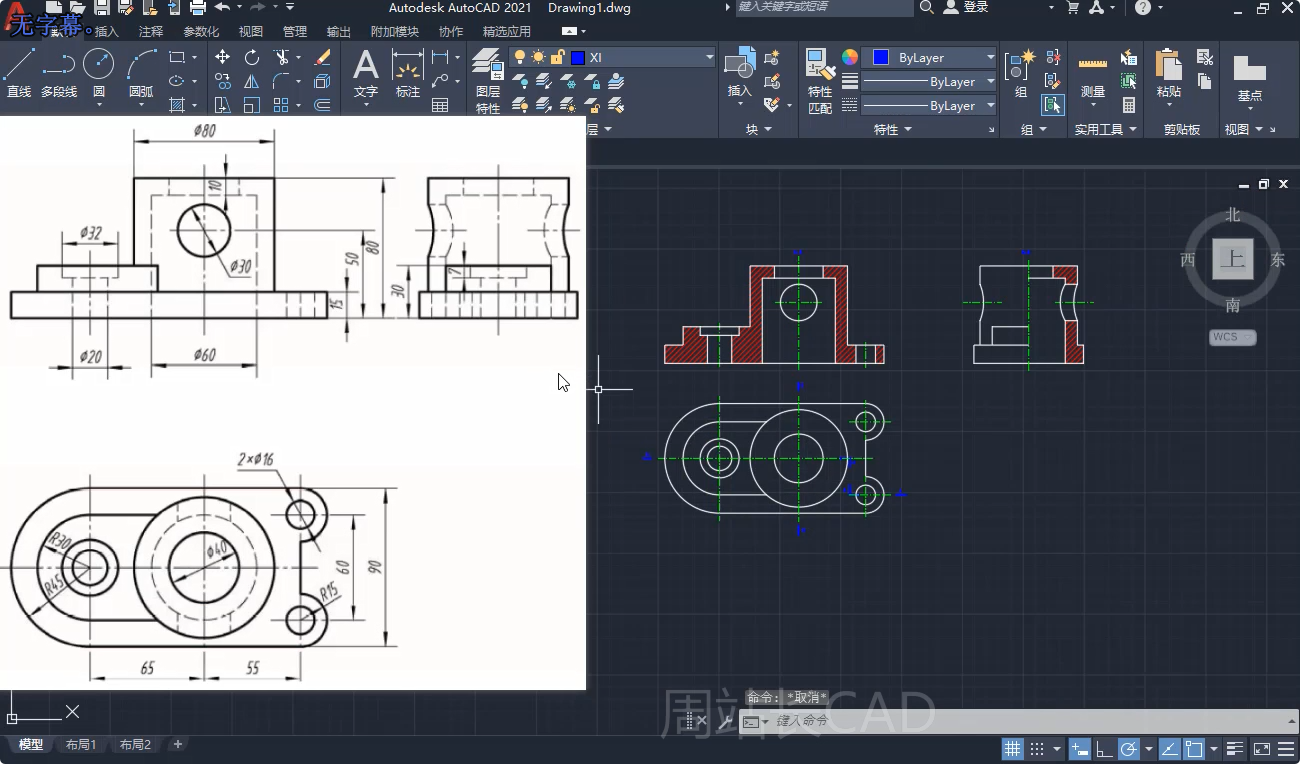Toggle polar tracking in the status bar
The height and width of the screenshot is (764, 1300).
[1128, 749]
